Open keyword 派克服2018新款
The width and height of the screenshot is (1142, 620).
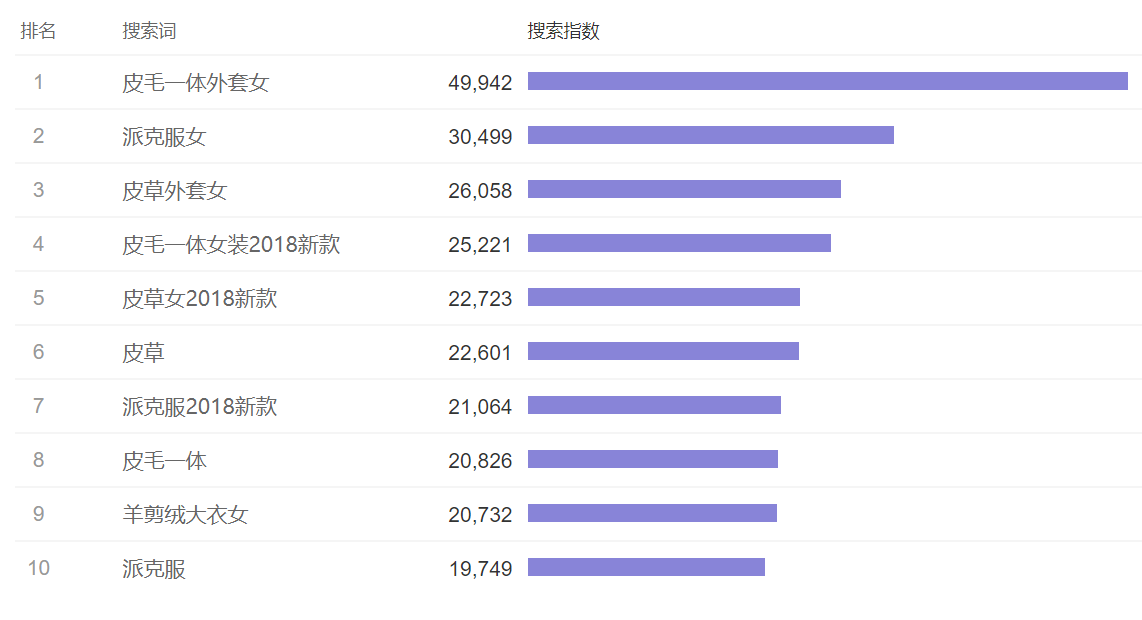pos(200,407)
